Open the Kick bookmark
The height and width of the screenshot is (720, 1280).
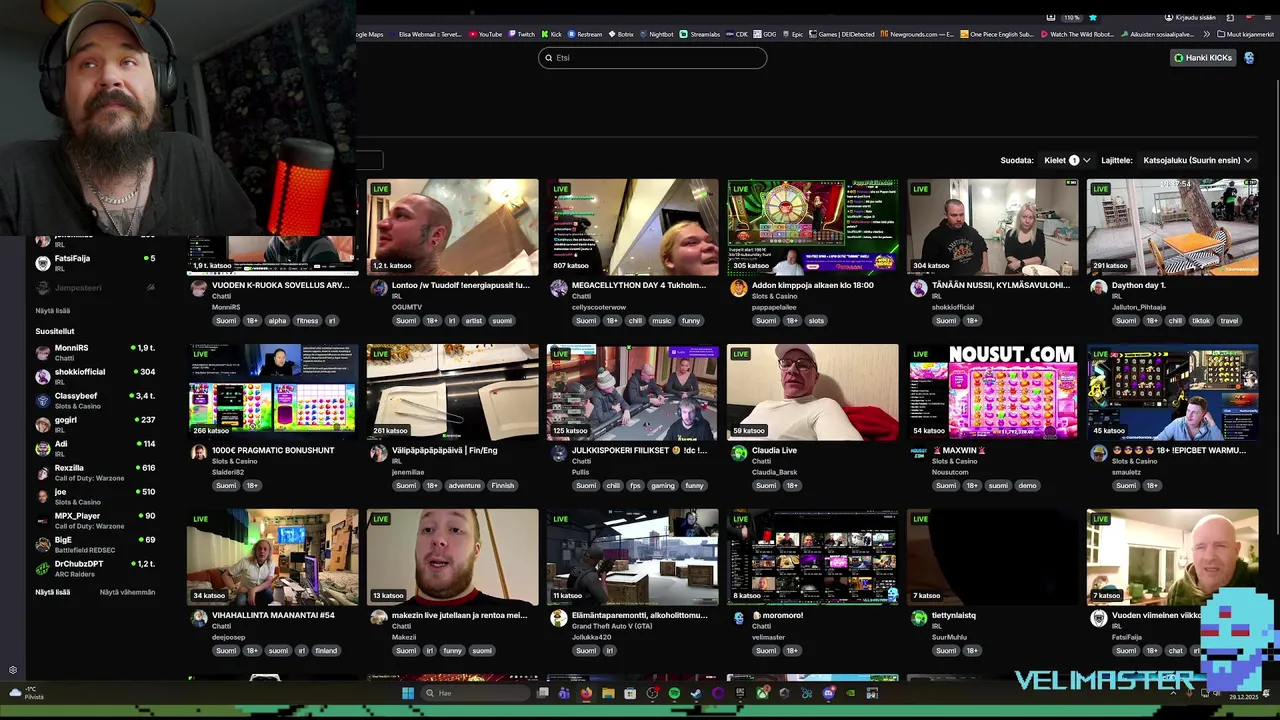point(550,34)
